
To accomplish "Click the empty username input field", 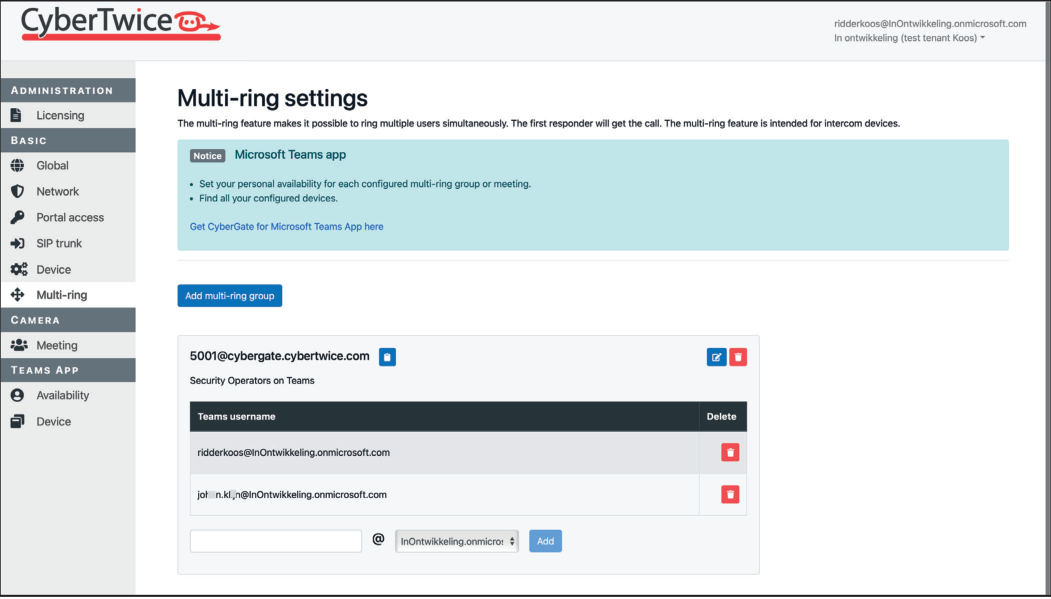I will click(275, 540).
